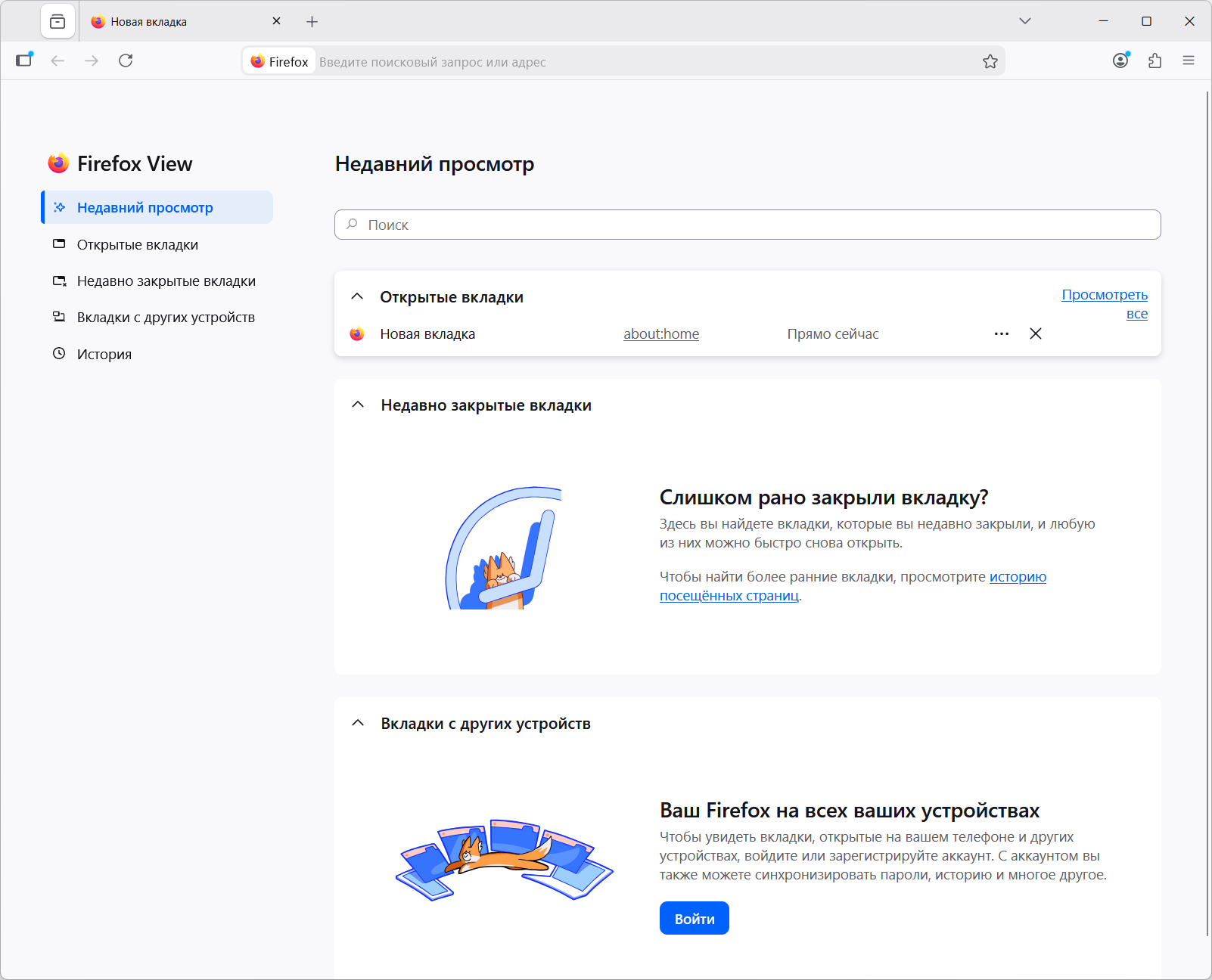This screenshot has height=980, width=1212.
Task: Open three-dot options for Новая вкладка row
Action: (x=1002, y=333)
